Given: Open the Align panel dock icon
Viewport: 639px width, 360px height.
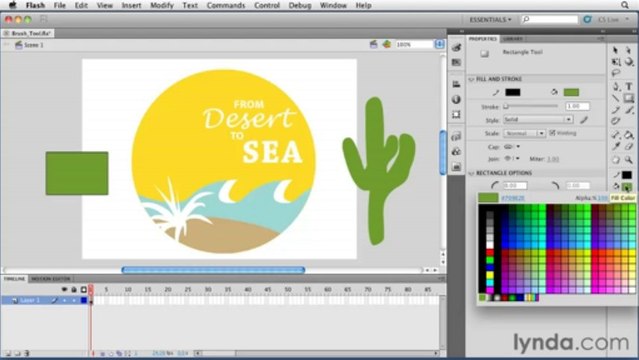Looking at the screenshot, I should pyautogui.click(x=456, y=84).
